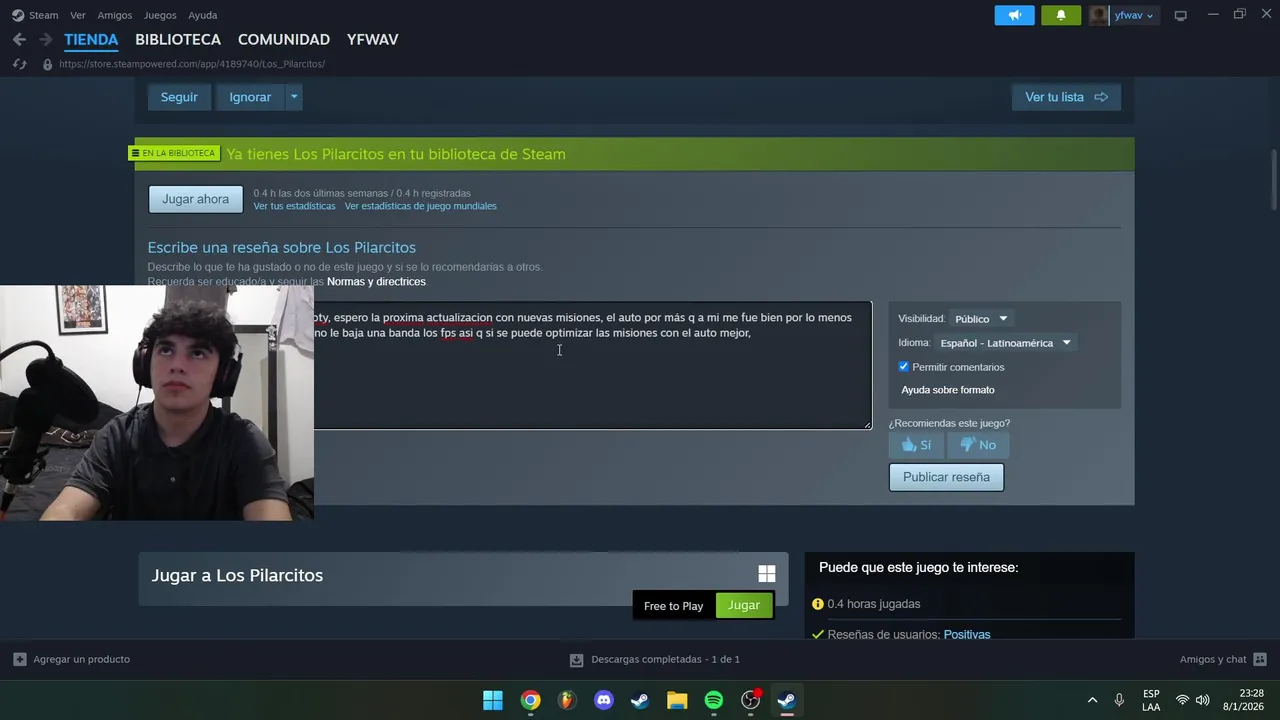Screen dimensions: 1280x720
Task: Click the thumbs-down No recommendation
Action: pyautogui.click(x=978, y=445)
